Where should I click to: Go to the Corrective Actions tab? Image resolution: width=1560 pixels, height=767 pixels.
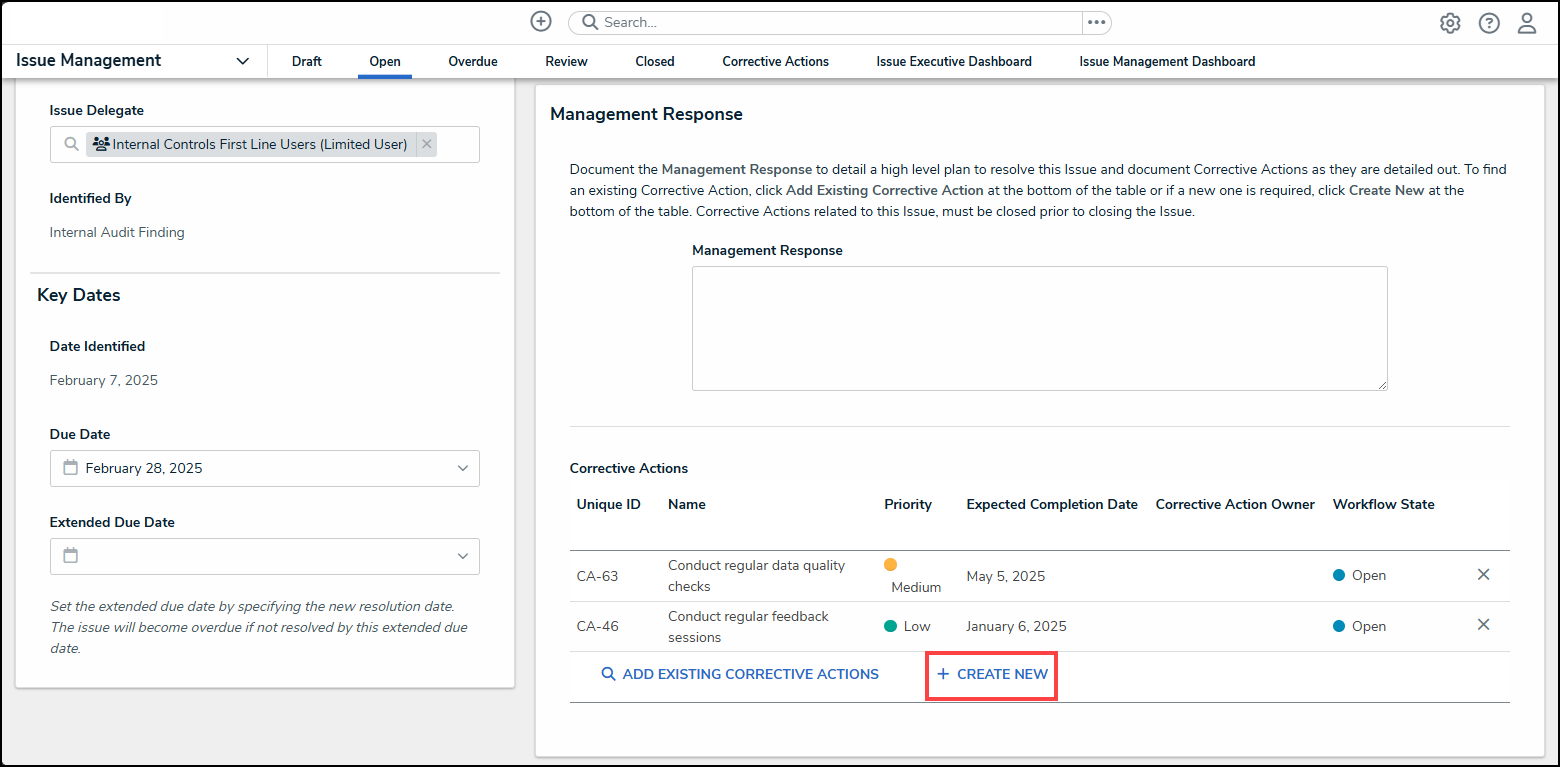775,61
